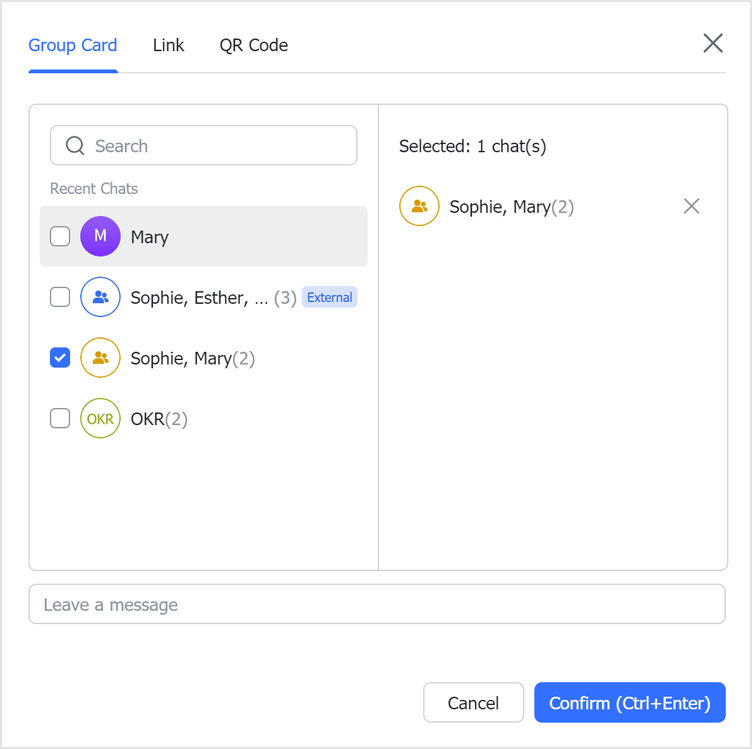This screenshot has height=749, width=752.
Task: Click Confirm (Ctrl+Enter) button
Action: click(630, 703)
